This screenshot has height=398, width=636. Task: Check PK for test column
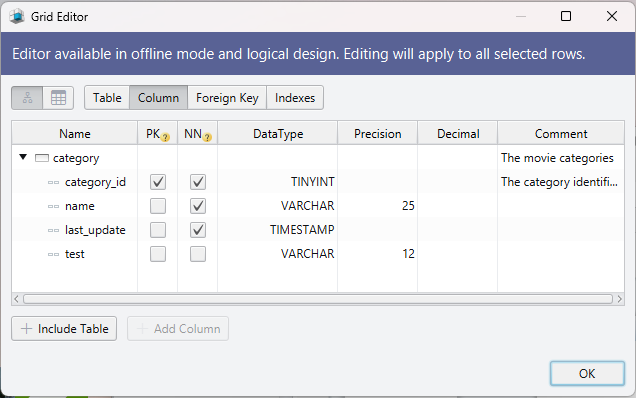(x=158, y=254)
